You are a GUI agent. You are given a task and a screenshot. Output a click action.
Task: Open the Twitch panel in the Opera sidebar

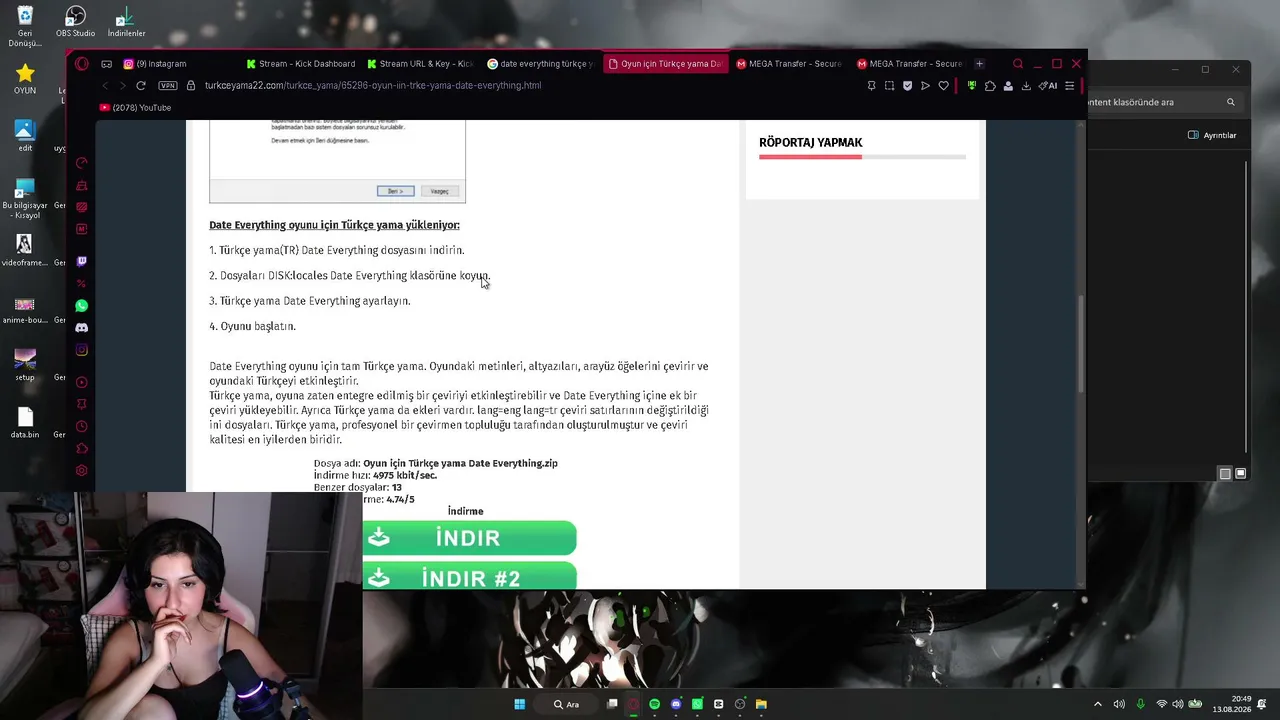(82, 261)
